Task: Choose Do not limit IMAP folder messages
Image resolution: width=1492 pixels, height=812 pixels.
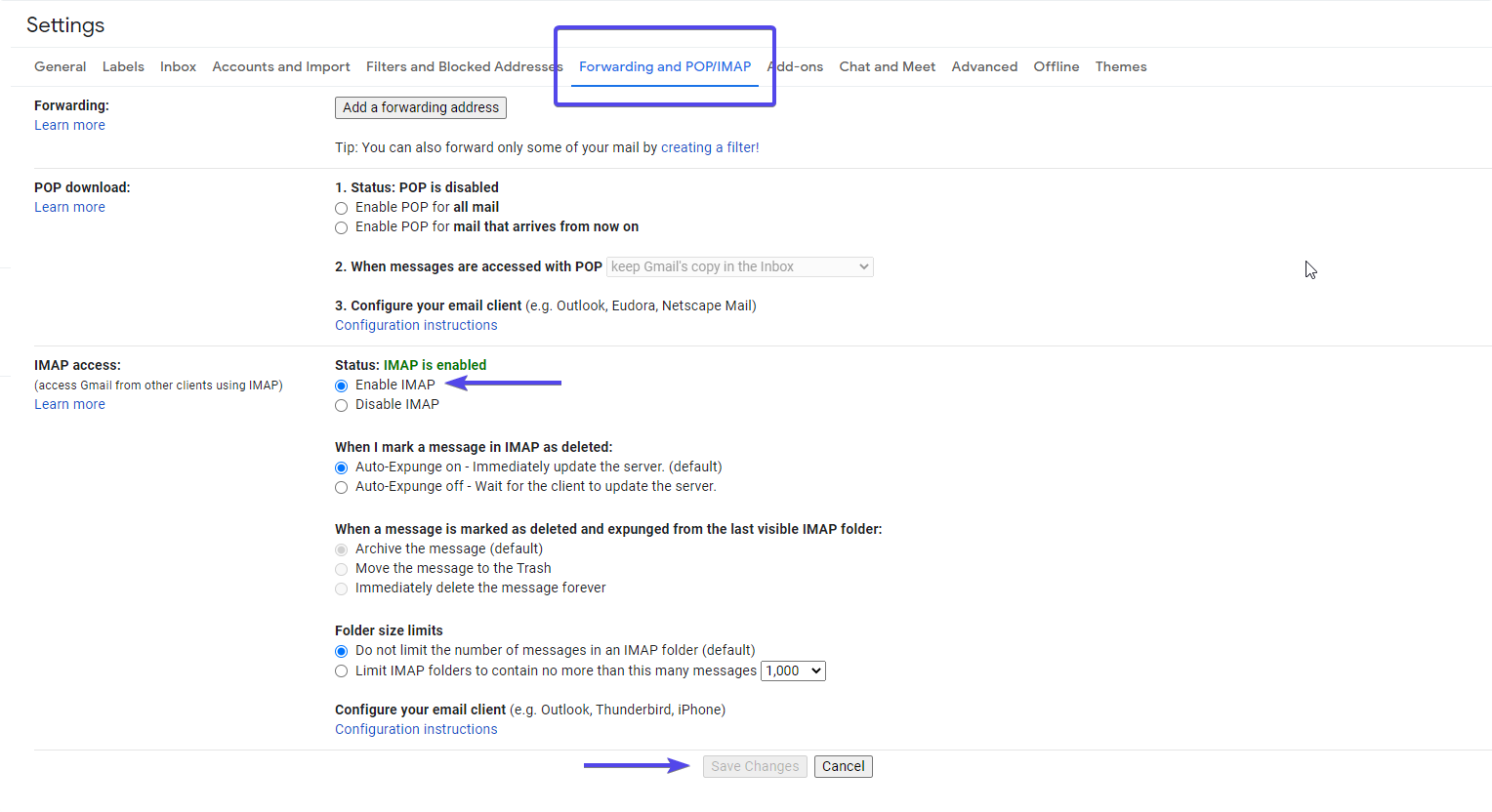Action: point(341,651)
